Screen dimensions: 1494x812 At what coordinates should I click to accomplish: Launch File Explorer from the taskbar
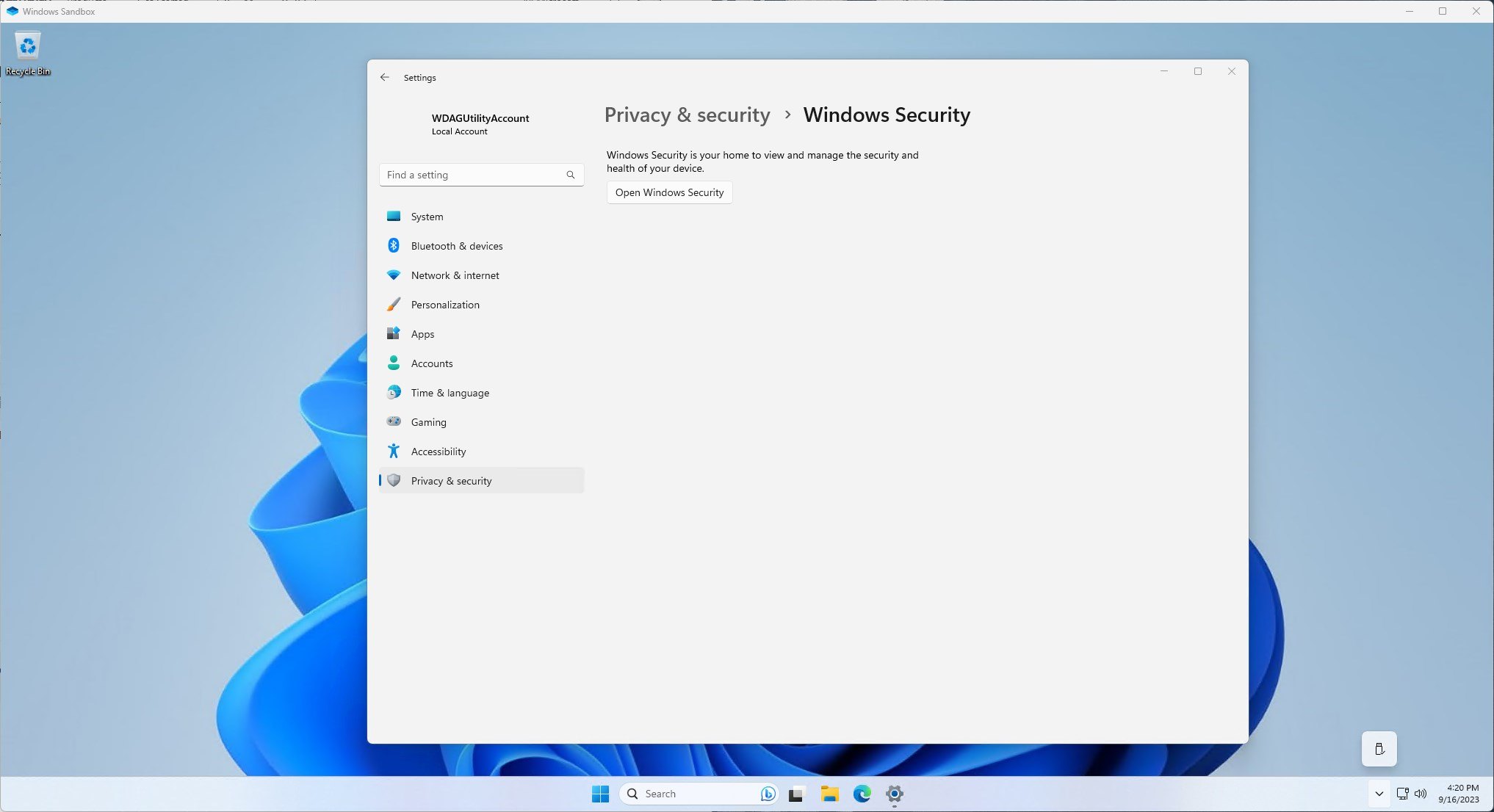coord(830,794)
